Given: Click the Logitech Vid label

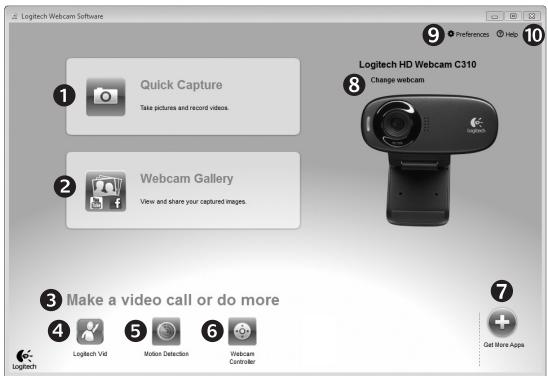Looking at the screenshot, I should pos(90,354).
